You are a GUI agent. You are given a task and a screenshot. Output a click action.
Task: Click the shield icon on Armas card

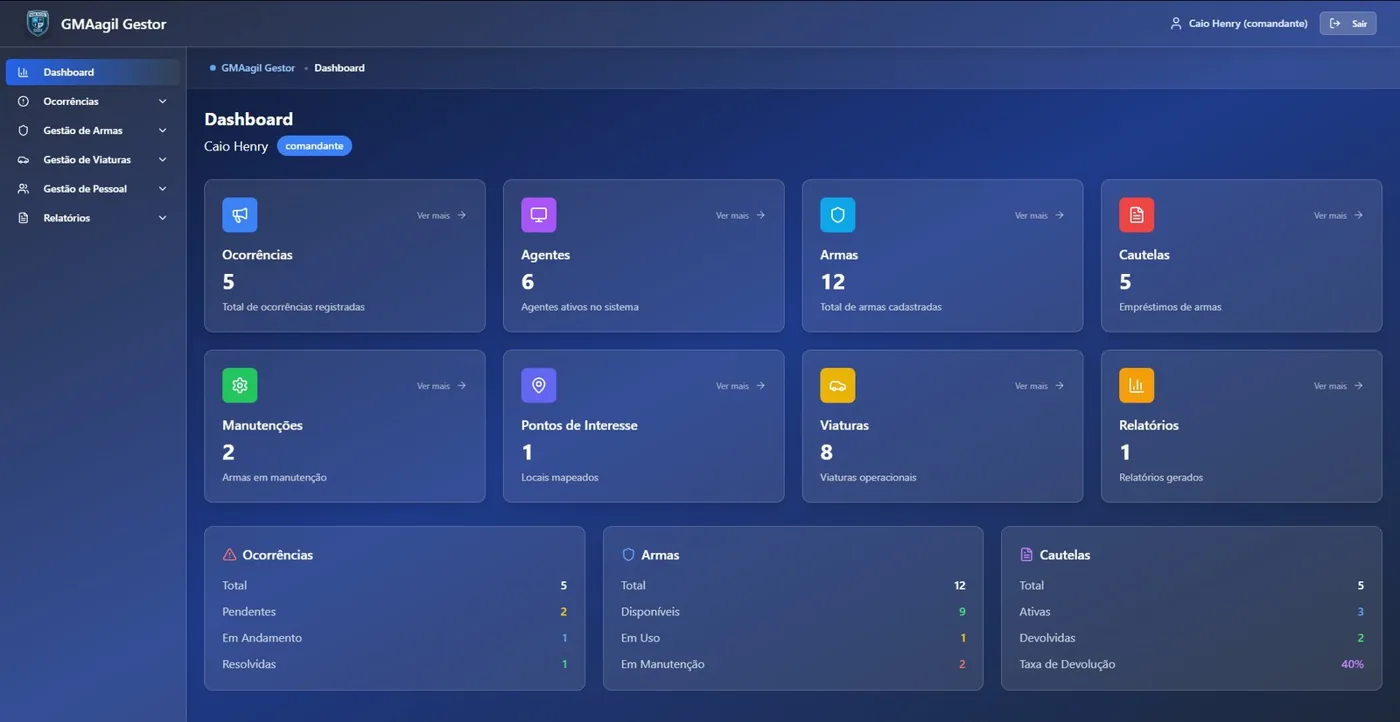pyautogui.click(x=838, y=215)
